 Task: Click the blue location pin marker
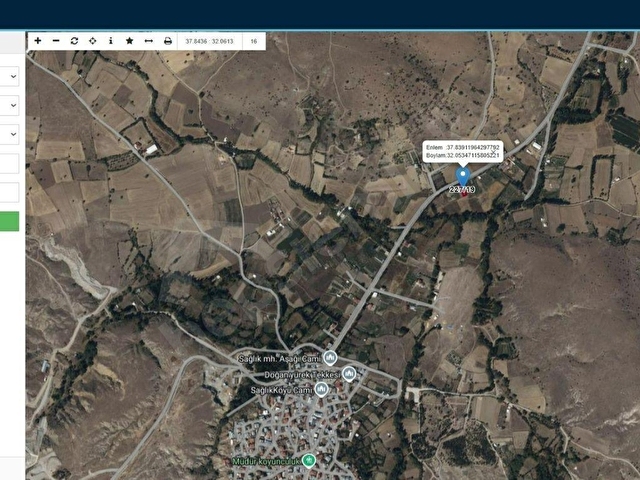[462, 176]
